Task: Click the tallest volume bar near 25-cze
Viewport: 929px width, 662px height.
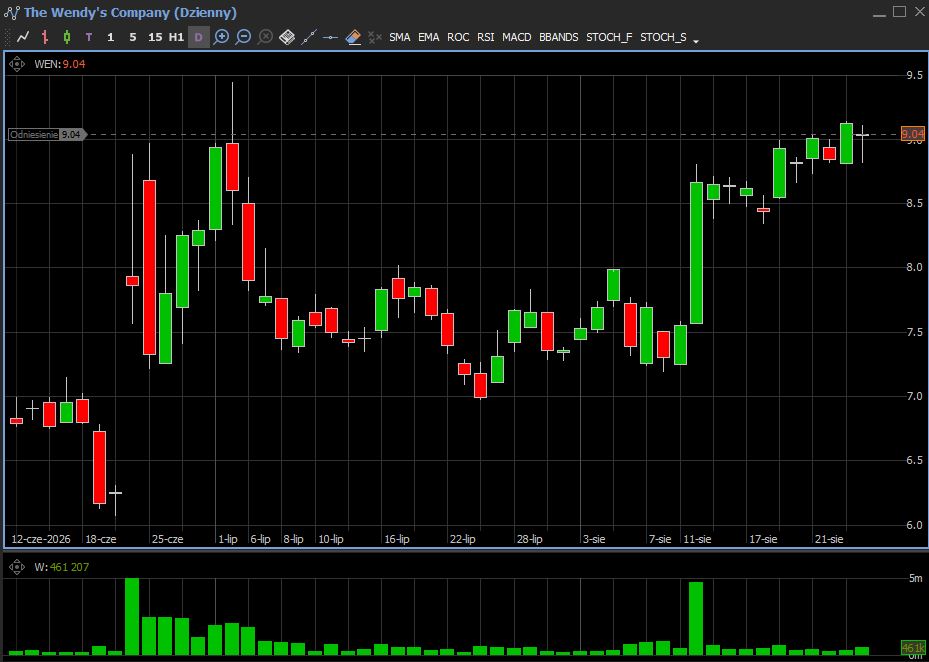Action: pos(132,616)
